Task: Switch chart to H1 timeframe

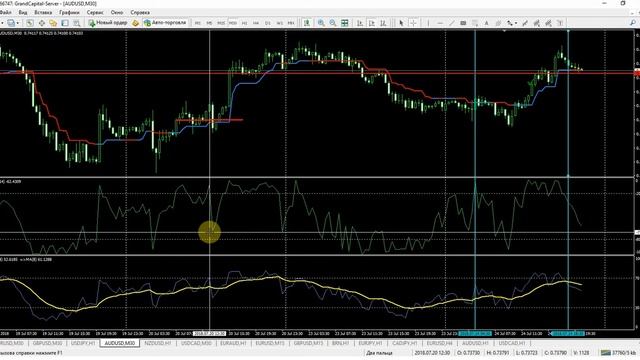Action: click(244, 23)
